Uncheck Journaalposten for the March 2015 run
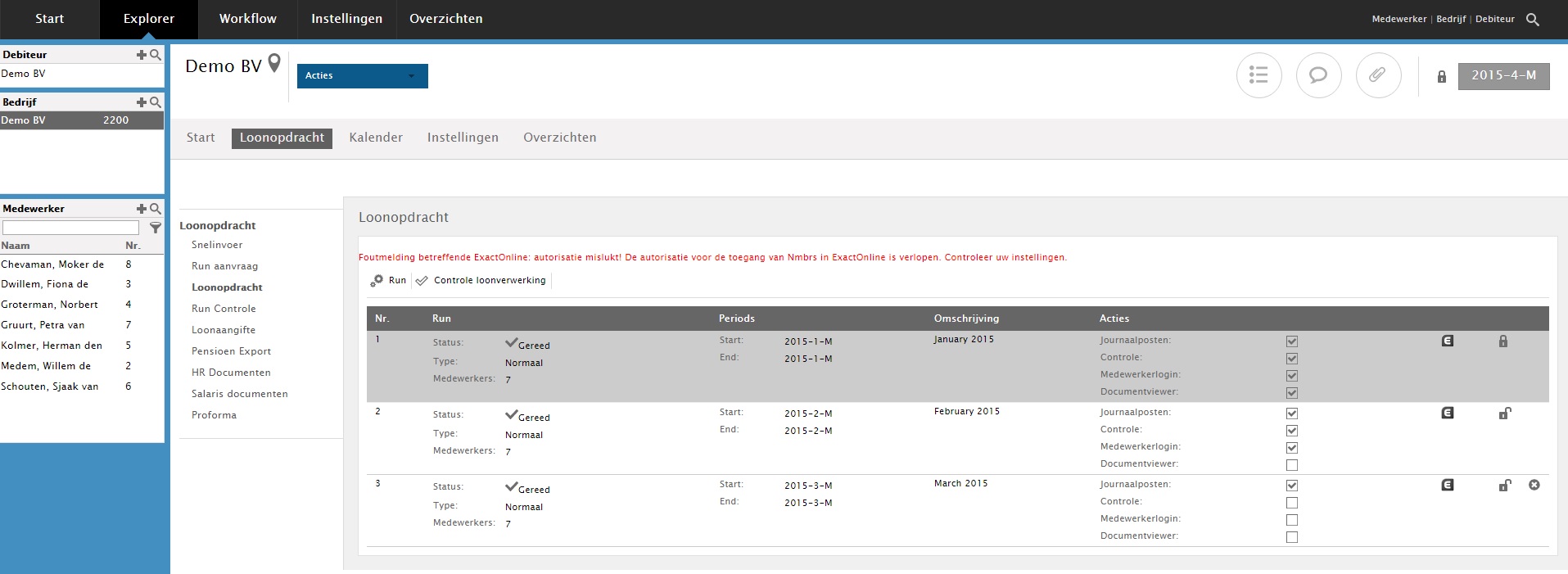The width and height of the screenshot is (1568, 574). 1291,486
